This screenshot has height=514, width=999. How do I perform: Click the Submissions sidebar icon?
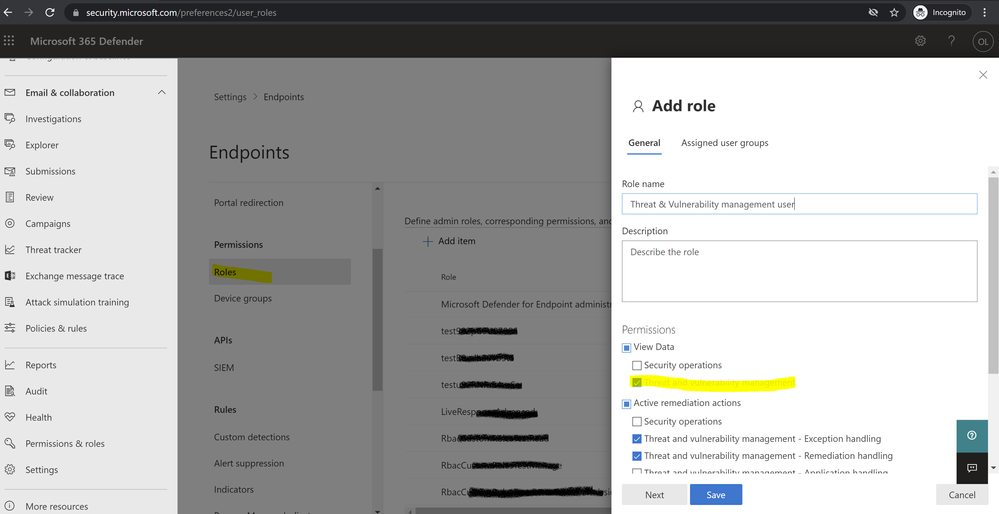(10, 171)
